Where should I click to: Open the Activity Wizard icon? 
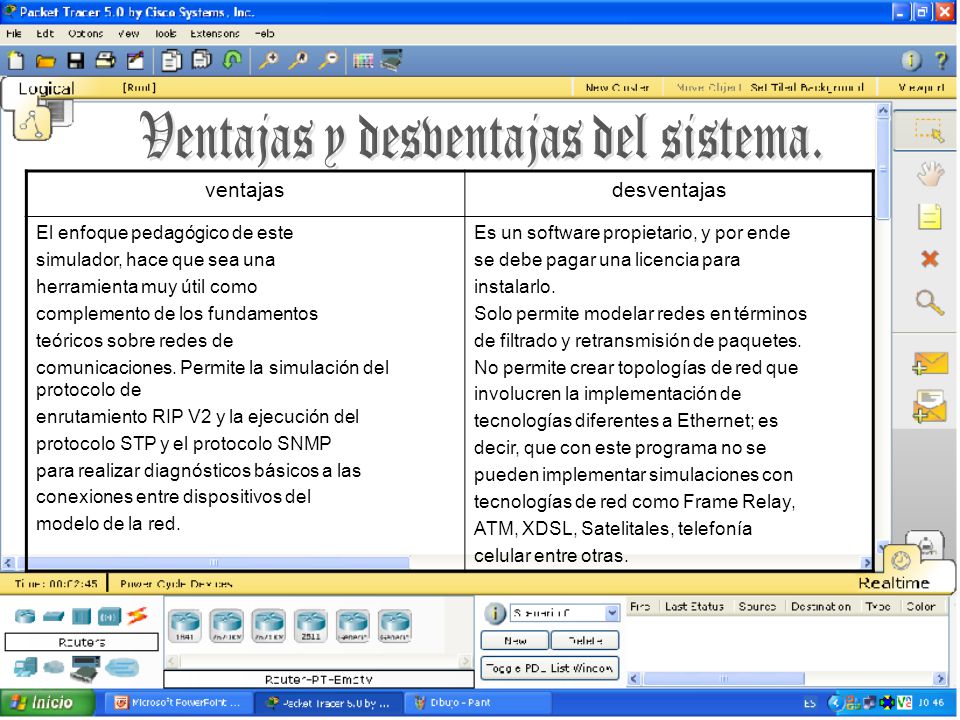(x=135, y=60)
